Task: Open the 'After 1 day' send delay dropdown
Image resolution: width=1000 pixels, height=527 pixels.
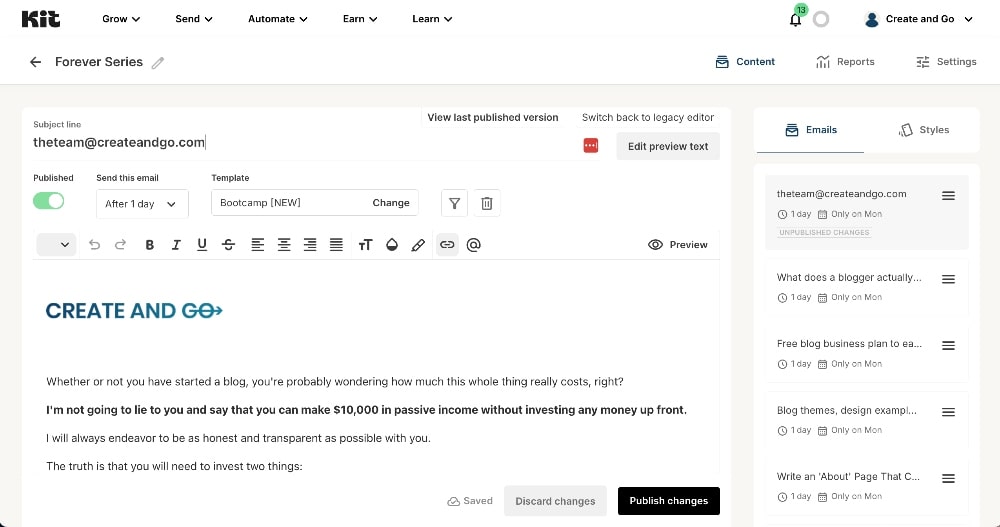Action: [x=142, y=203]
